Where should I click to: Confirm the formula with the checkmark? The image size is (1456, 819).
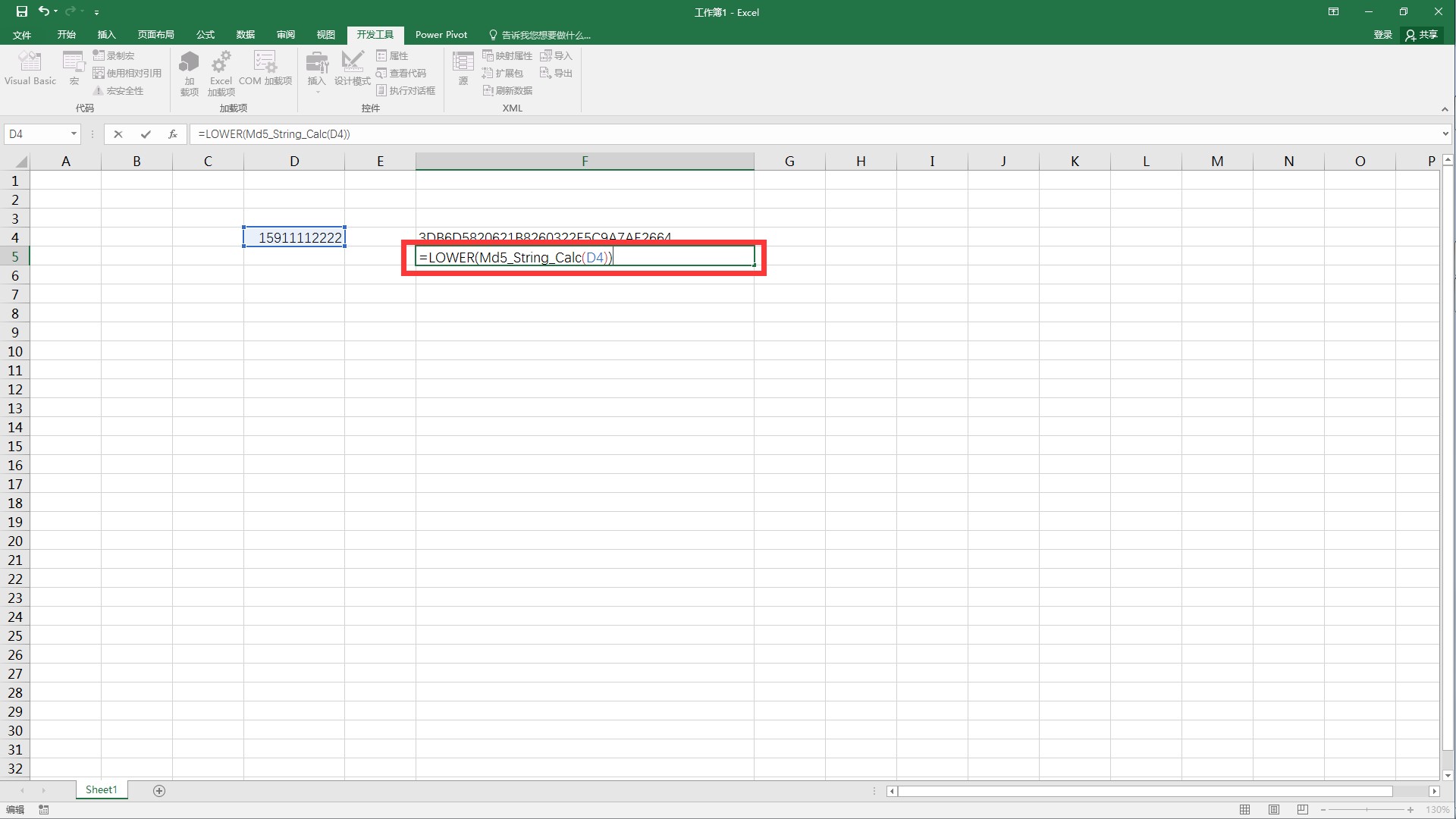point(146,134)
